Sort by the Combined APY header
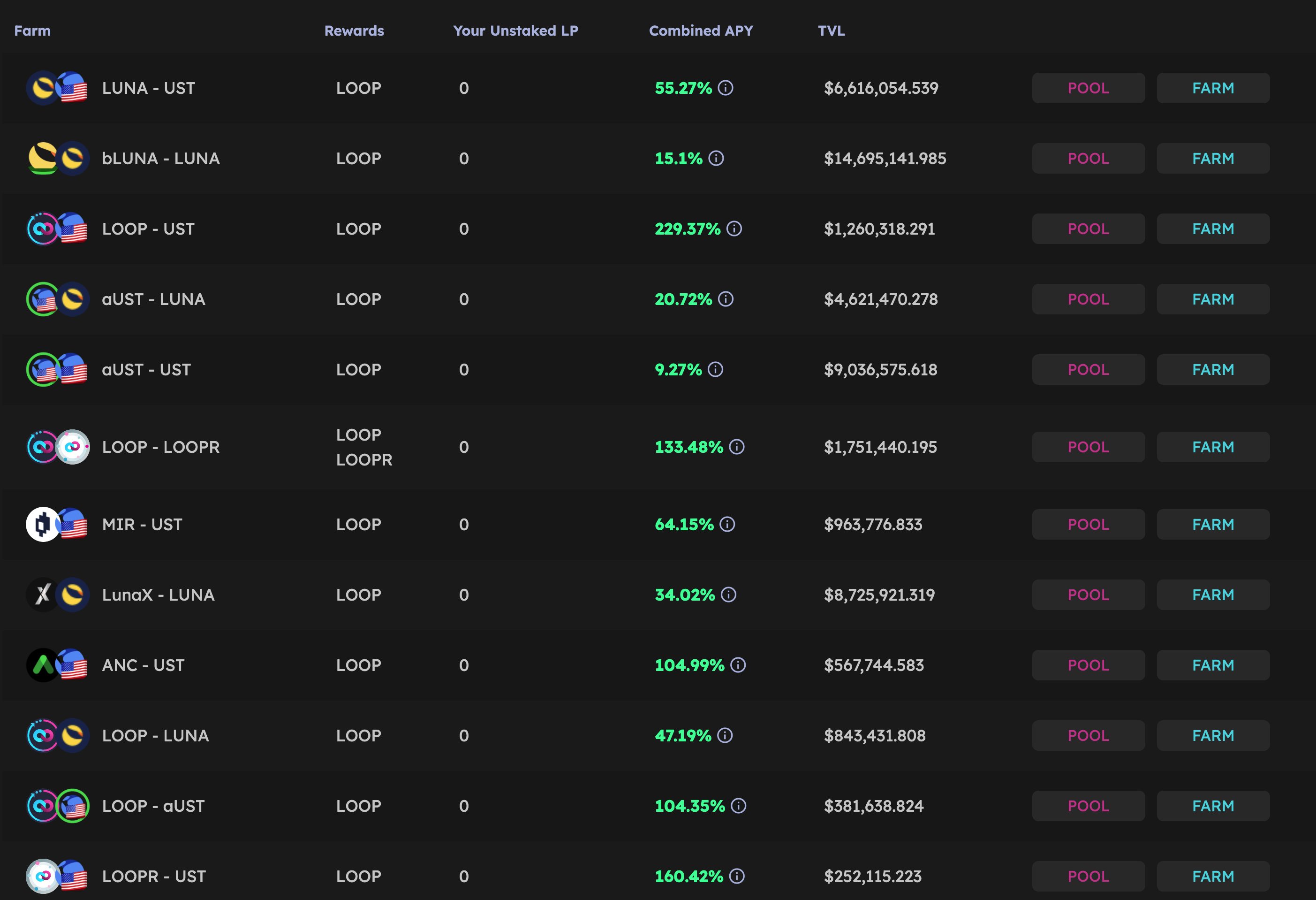Image resolution: width=1316 pixels, height=900 pixels. click(701, 31)
